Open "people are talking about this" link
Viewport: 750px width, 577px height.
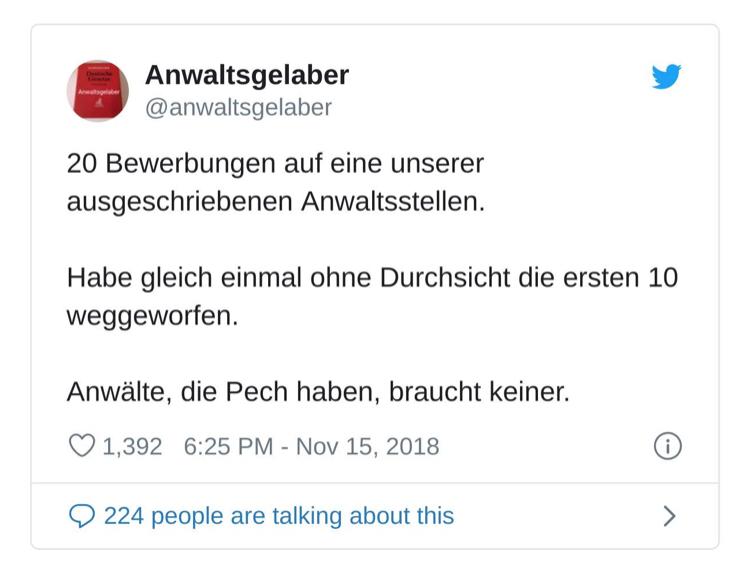coord(302,516)
